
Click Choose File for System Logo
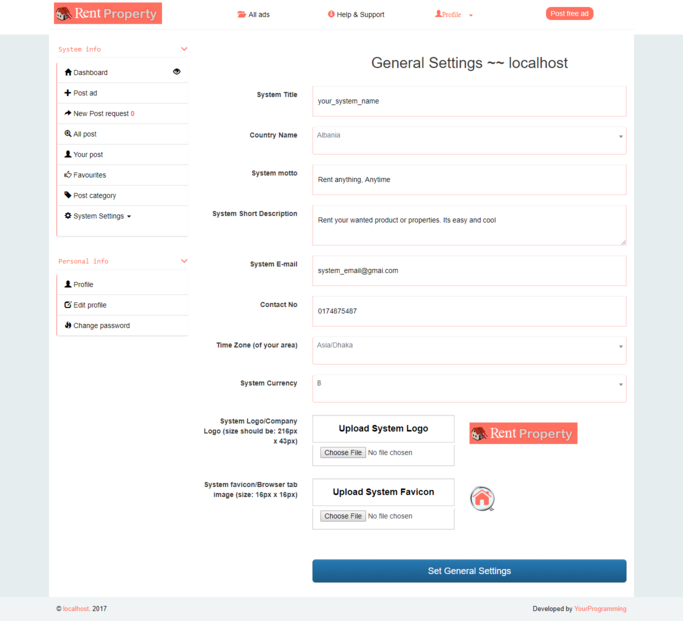(342, 453)
